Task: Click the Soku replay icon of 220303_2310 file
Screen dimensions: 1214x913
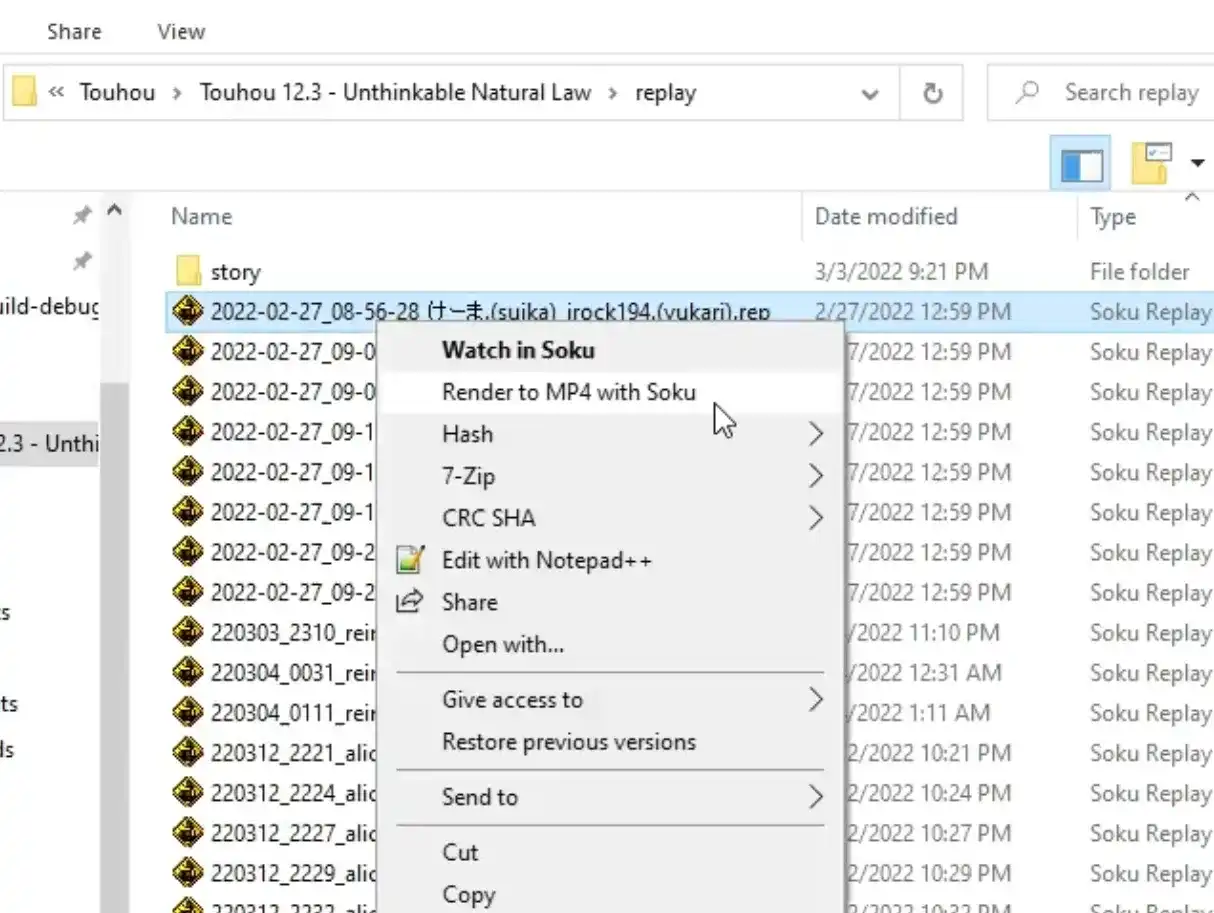Action: click(188, 632)
